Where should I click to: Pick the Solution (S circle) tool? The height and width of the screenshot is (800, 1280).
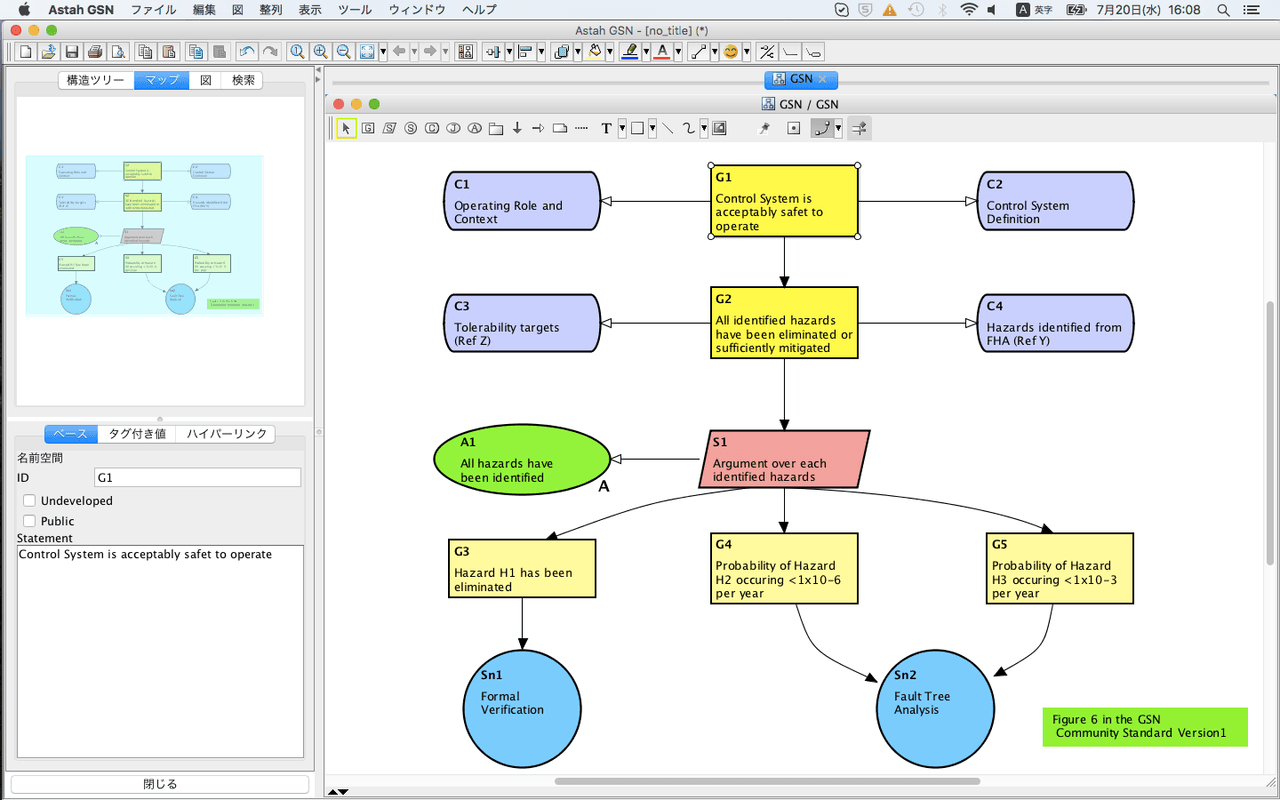(x=410, y=128)
